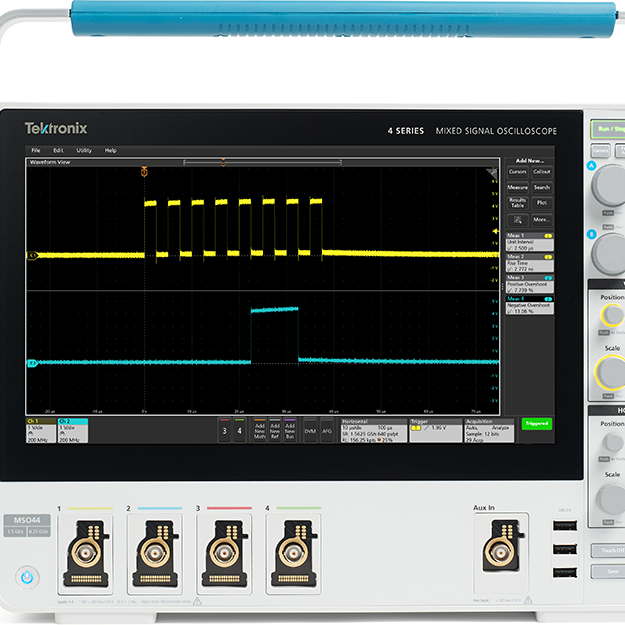The height and width of the screenshot is (625, 625).
Task: Add New Ref waveform
Action: click(275, 430)
